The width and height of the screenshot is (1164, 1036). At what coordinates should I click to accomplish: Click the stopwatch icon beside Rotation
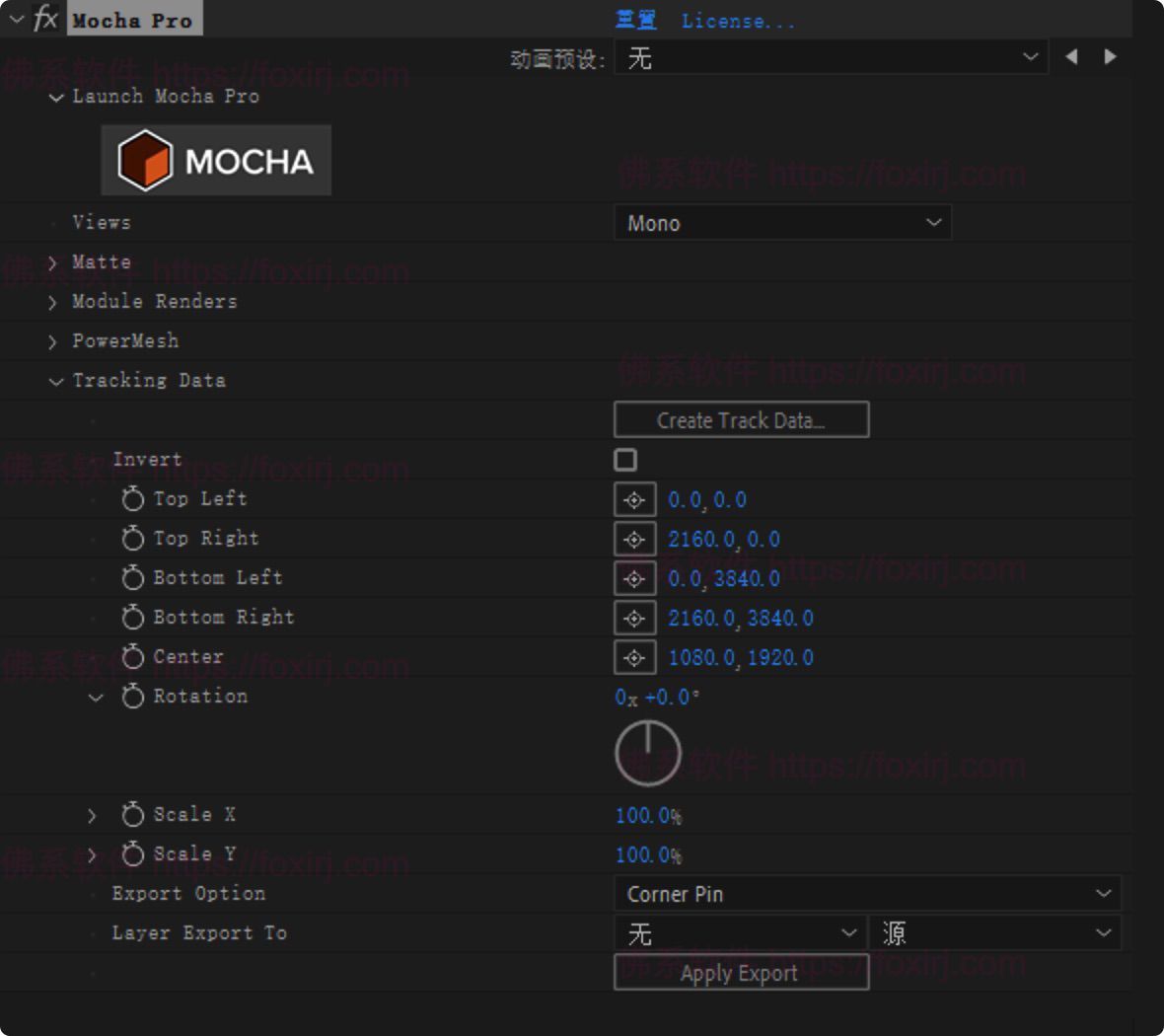click(x=133, y=697)
